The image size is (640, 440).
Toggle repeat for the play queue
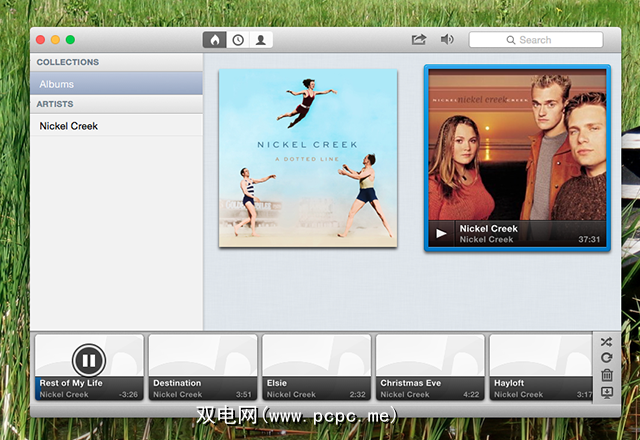[606, 357]
